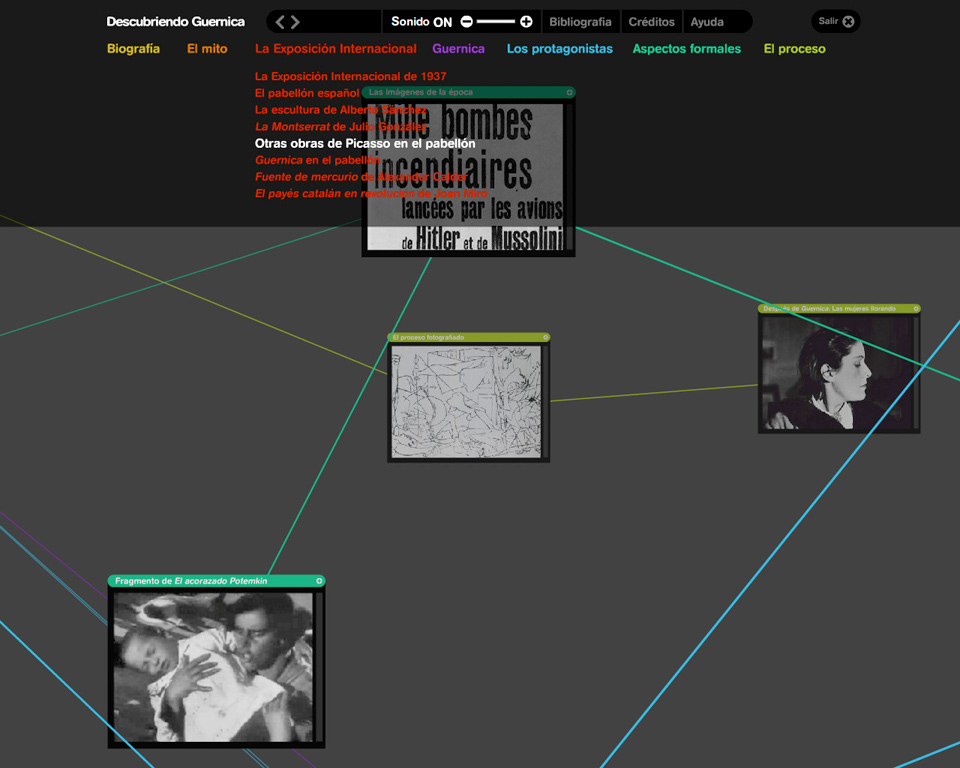Viewport: 960px width, 768px height.
Task: Adjust the sound volume slider
Action: click(x=496, y=22)
